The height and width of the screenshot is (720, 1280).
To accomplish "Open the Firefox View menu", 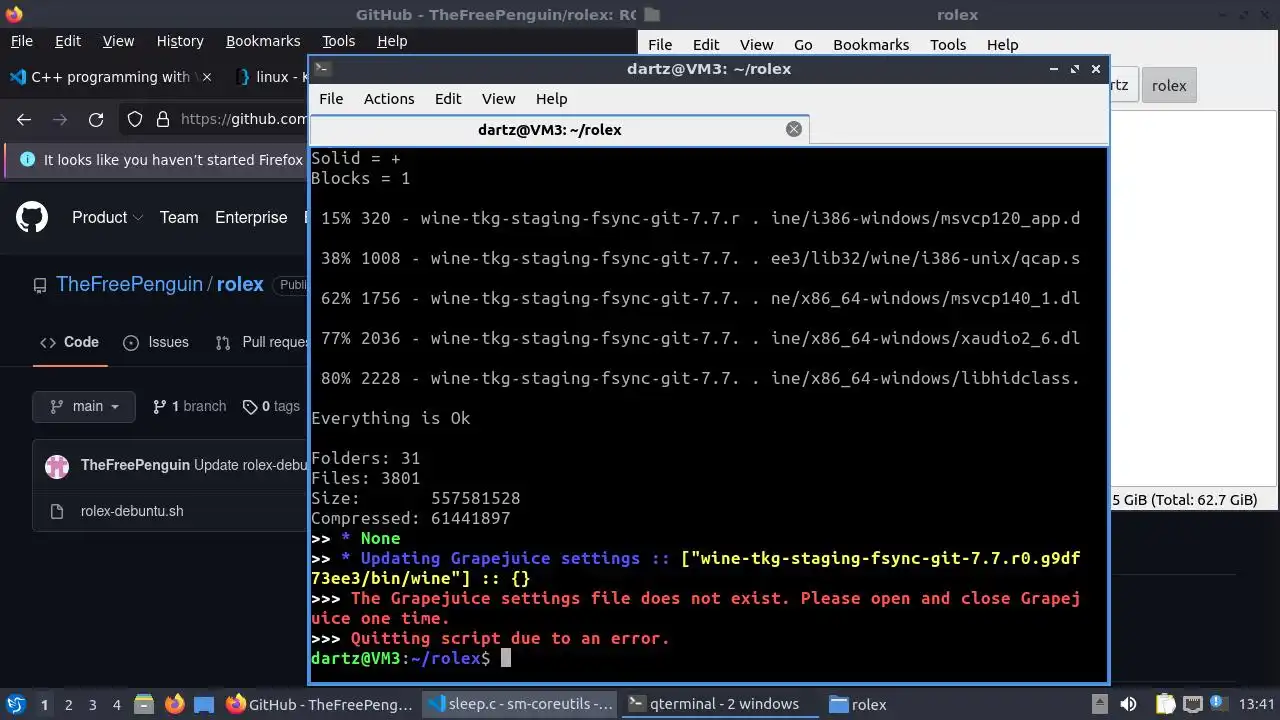I will [118, 41].
